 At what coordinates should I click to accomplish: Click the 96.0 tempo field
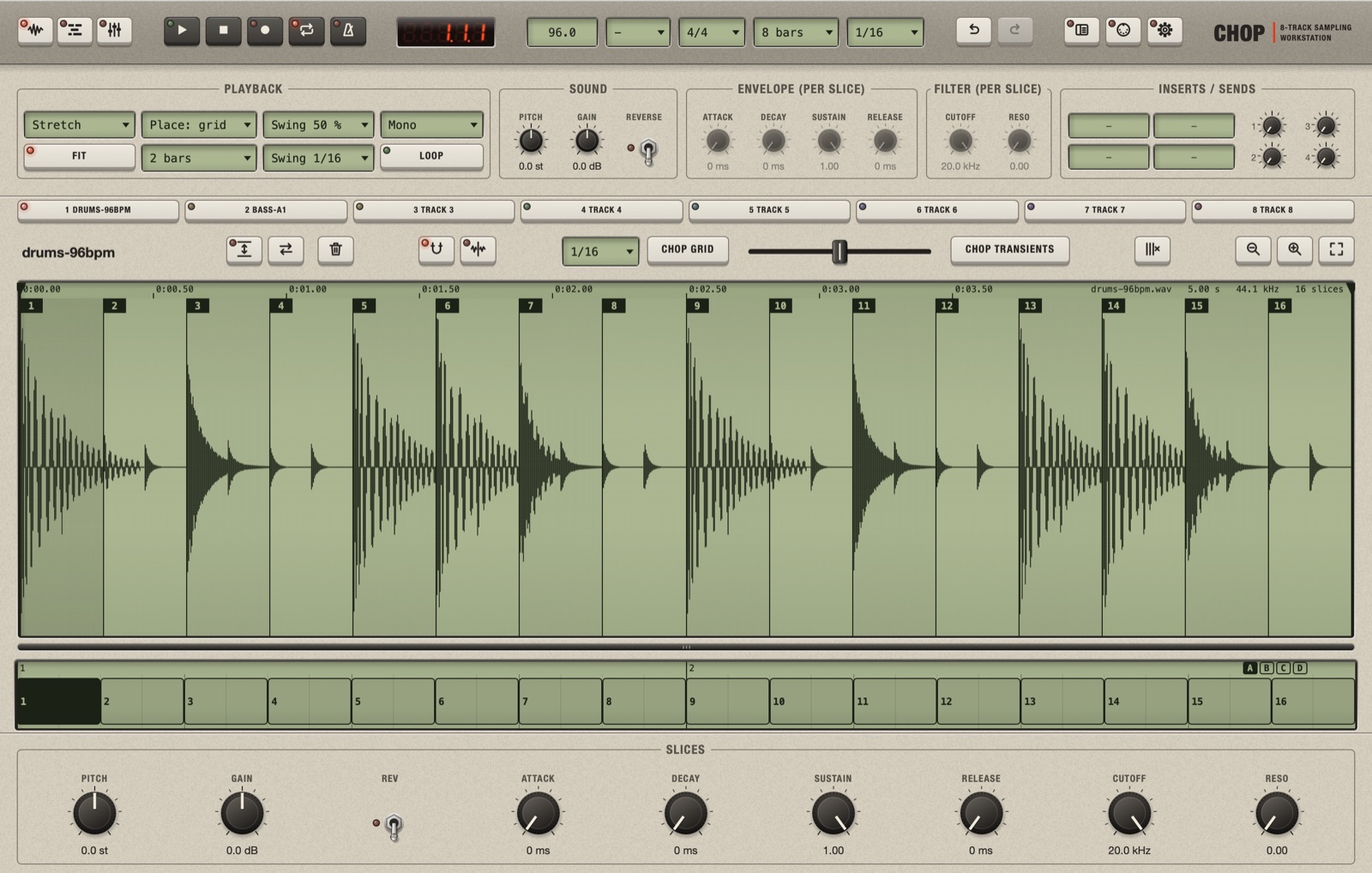point(562,33)
